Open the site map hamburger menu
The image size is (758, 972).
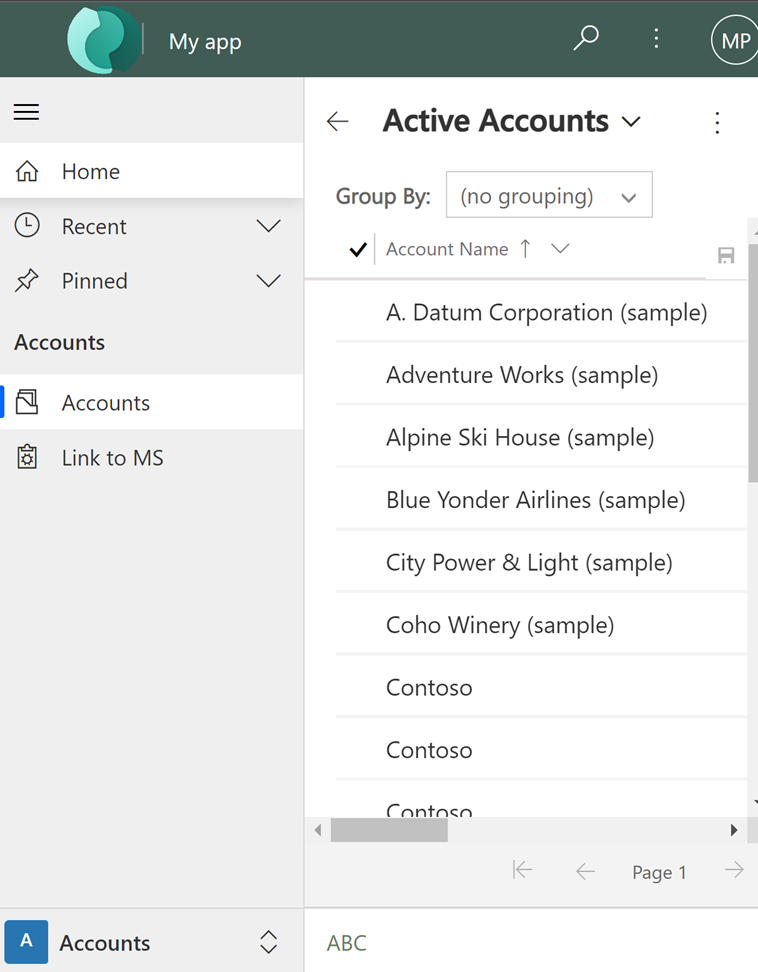tap(26, 111)
